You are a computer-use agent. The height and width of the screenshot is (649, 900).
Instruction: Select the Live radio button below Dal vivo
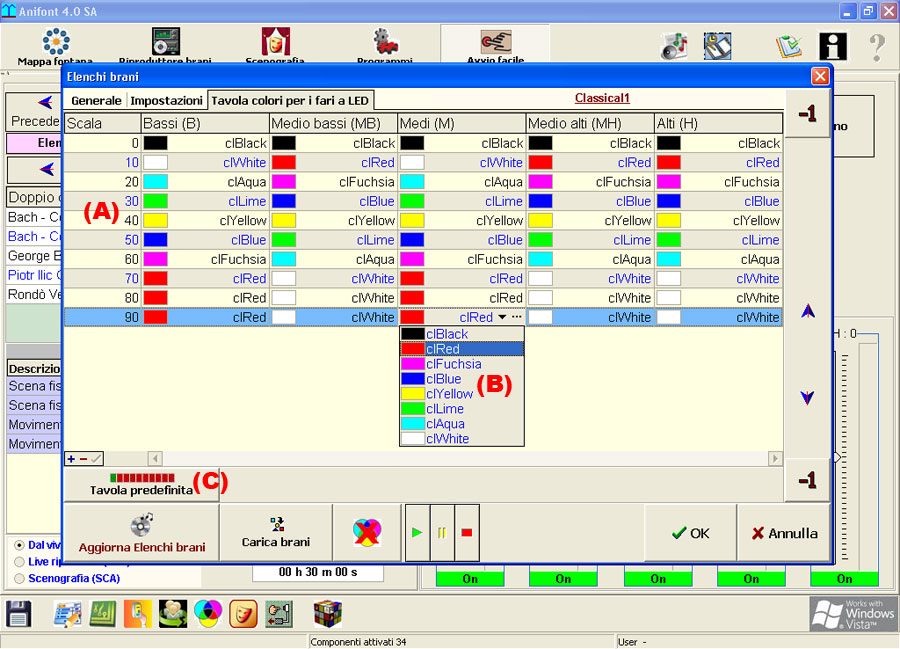20,562
